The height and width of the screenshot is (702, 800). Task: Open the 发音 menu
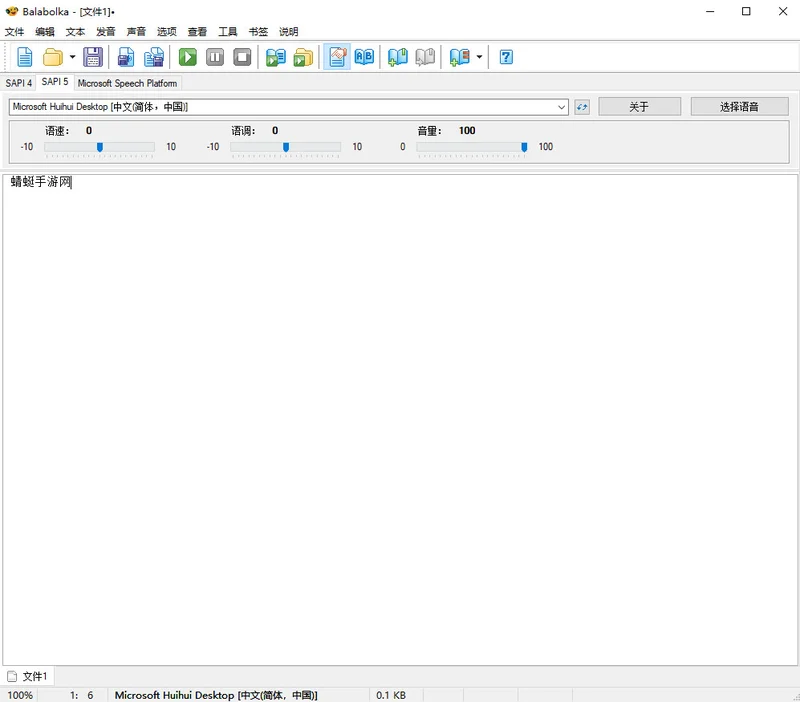(106, 32)
